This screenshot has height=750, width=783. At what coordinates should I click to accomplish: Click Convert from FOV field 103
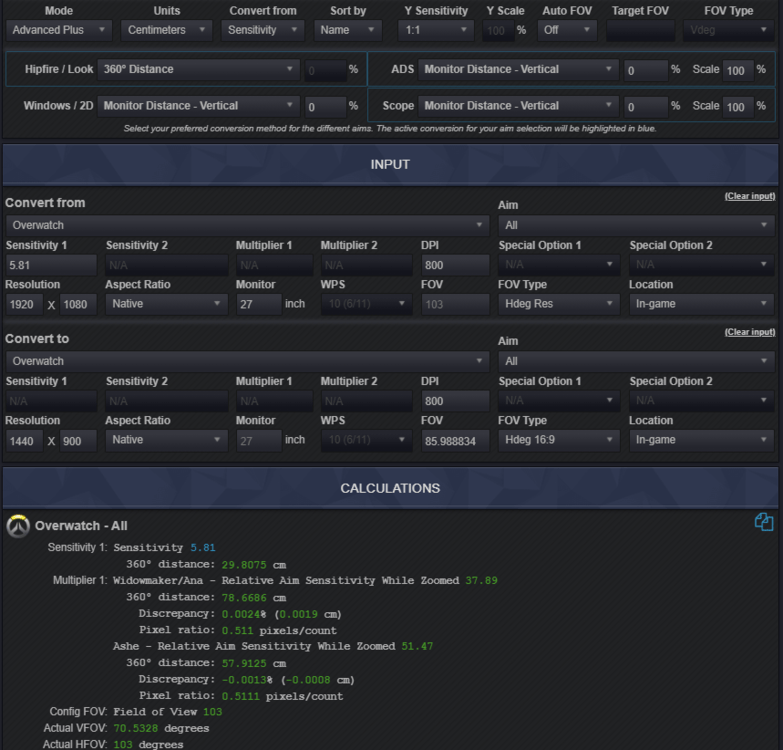[455, 305]
